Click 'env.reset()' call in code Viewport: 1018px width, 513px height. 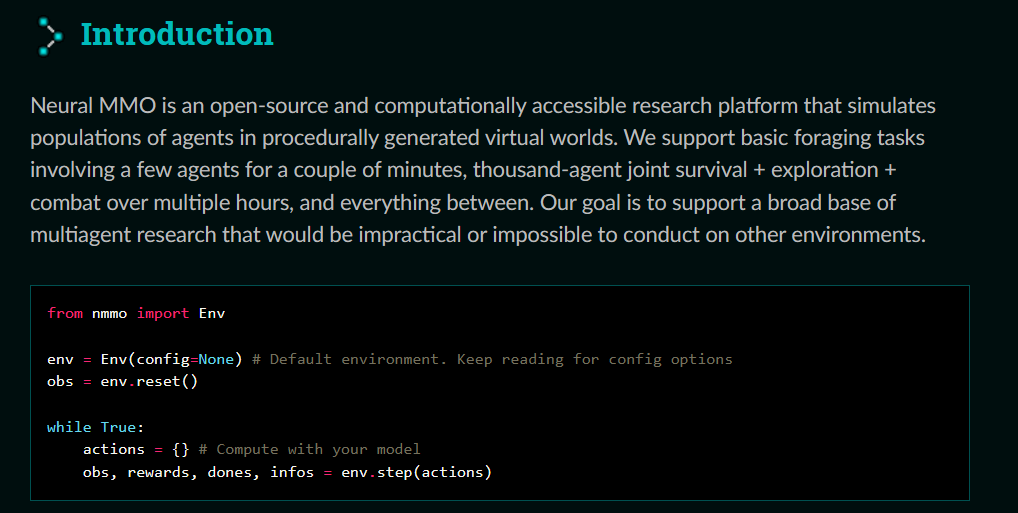(149, 382)
